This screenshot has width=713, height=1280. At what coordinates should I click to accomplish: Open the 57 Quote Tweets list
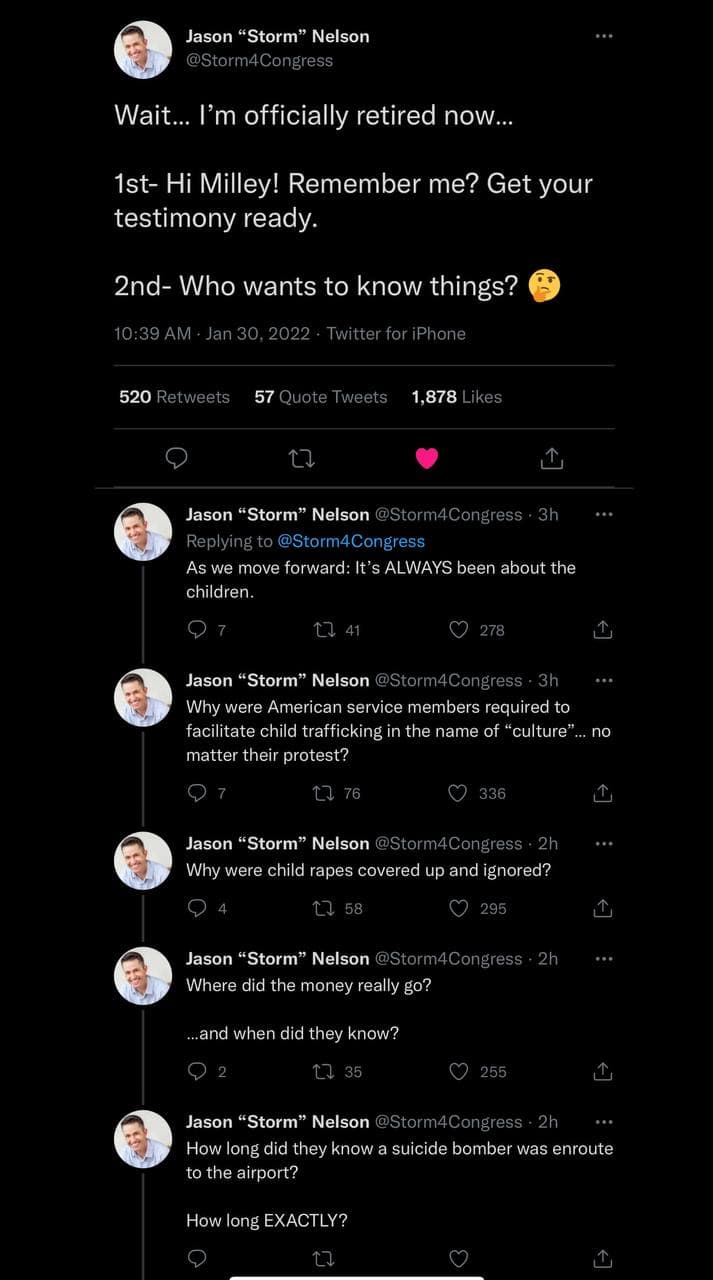click(320, 397)
